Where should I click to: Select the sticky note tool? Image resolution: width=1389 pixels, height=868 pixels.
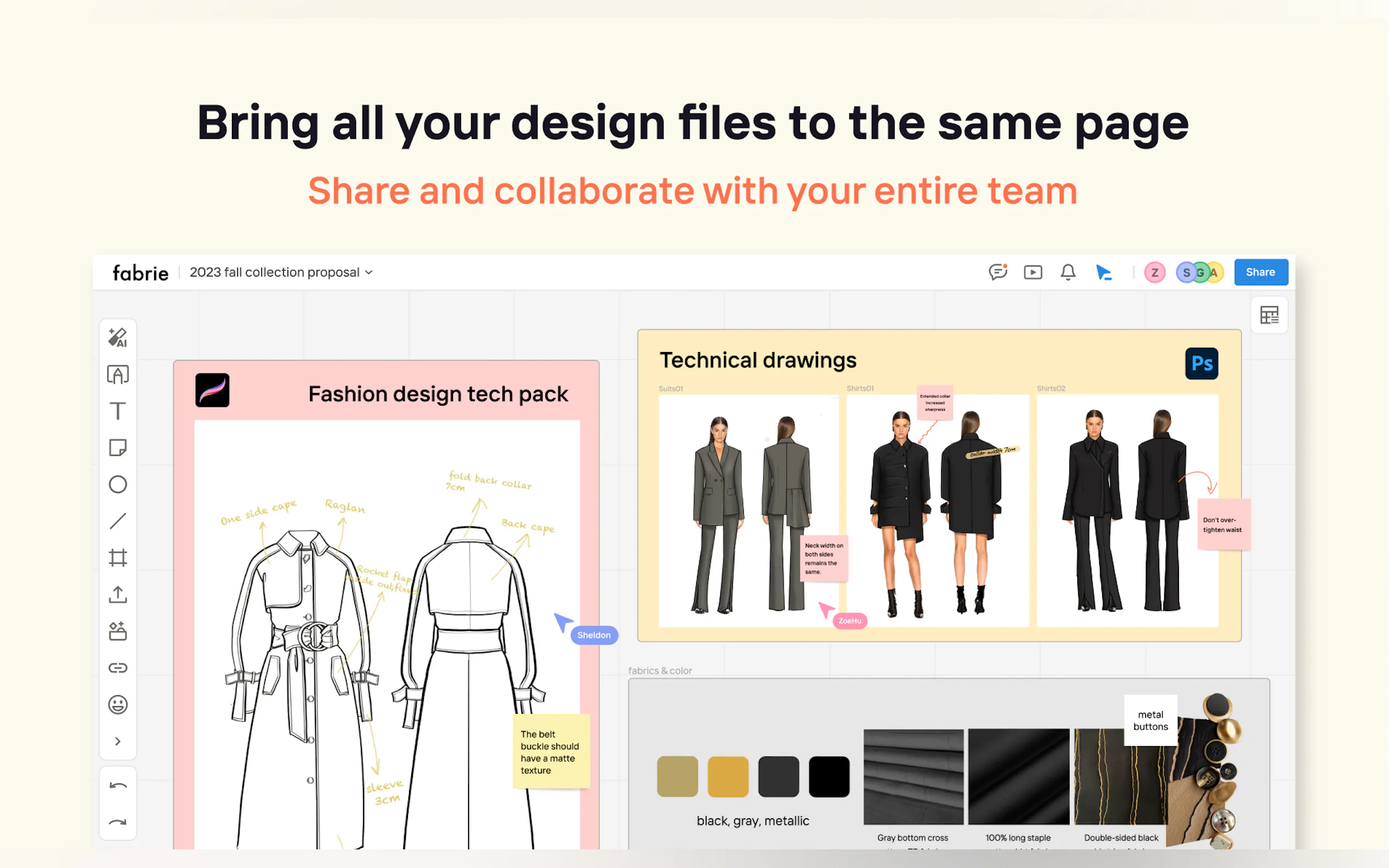click(118, 448)
